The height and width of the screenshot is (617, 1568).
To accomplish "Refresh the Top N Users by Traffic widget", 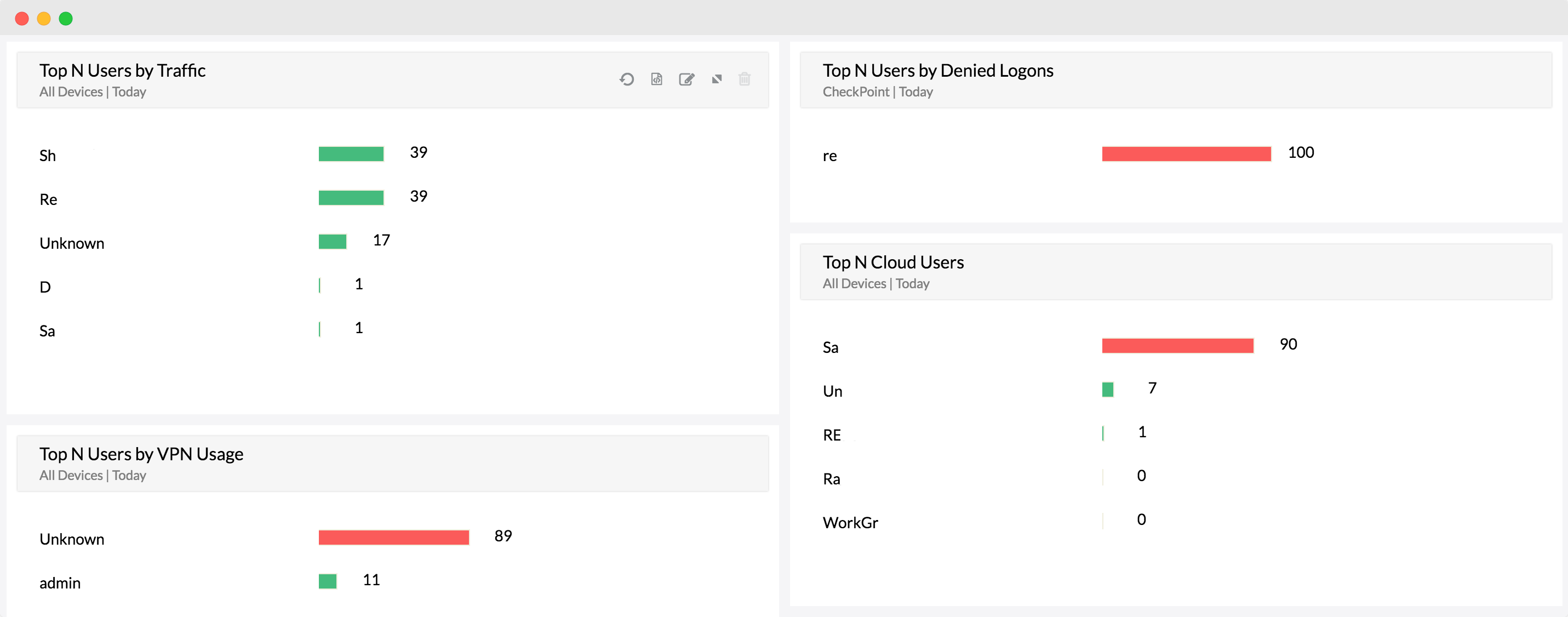I will click(x=627, y=79).
